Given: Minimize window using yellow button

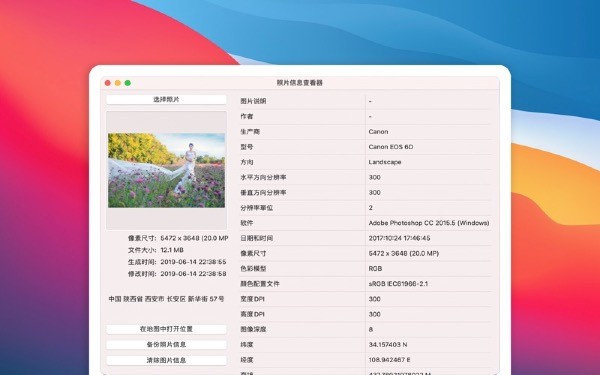Looking at the screenshot, I should pyautogui.click(x=117, y=83).
